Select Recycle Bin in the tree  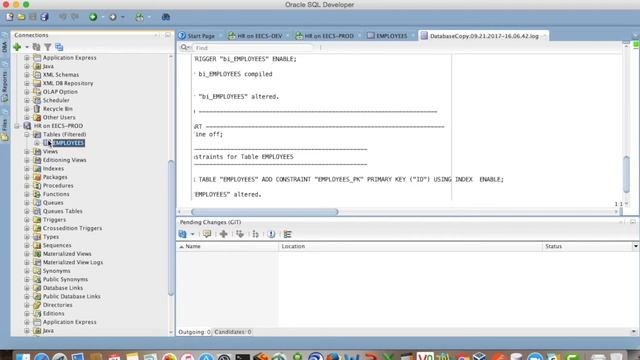pyautogui.click(x=58, y=109)
